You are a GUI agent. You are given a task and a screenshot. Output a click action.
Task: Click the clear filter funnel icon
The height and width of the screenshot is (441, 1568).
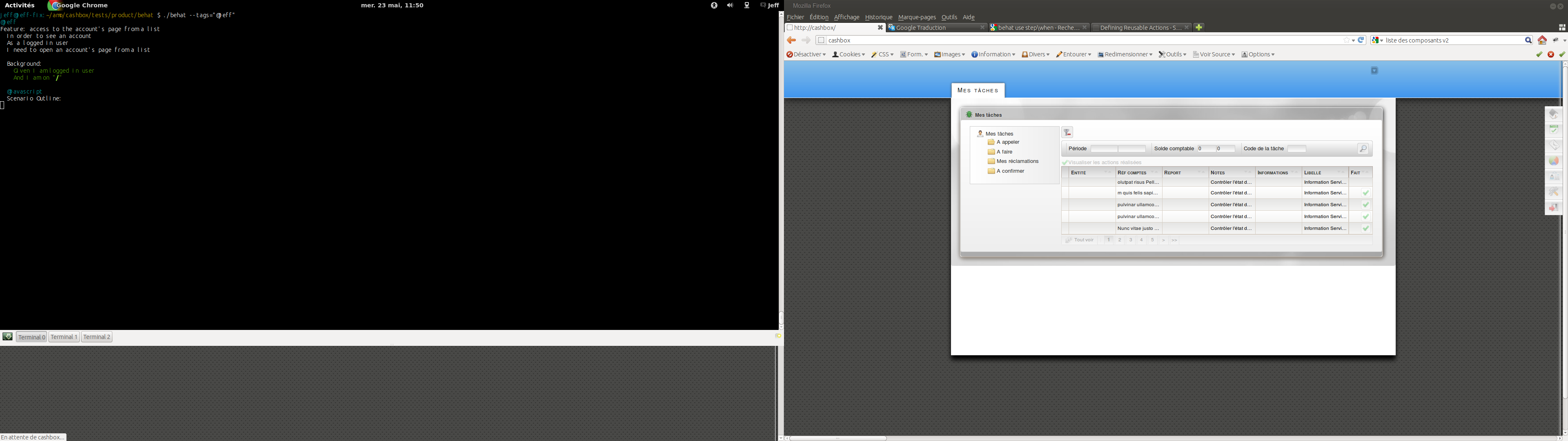click(x=1068, y=133)
